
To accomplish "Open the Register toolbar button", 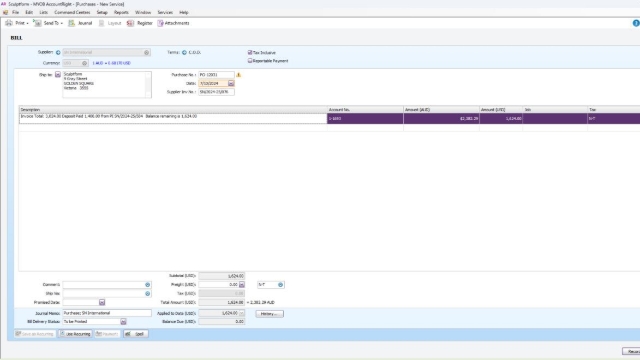I will (x=140, y=23).
